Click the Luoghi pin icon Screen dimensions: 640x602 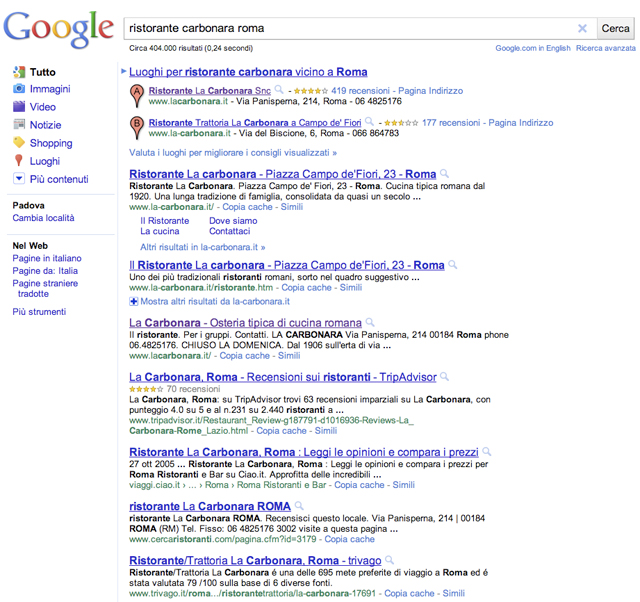click(19, 160)
